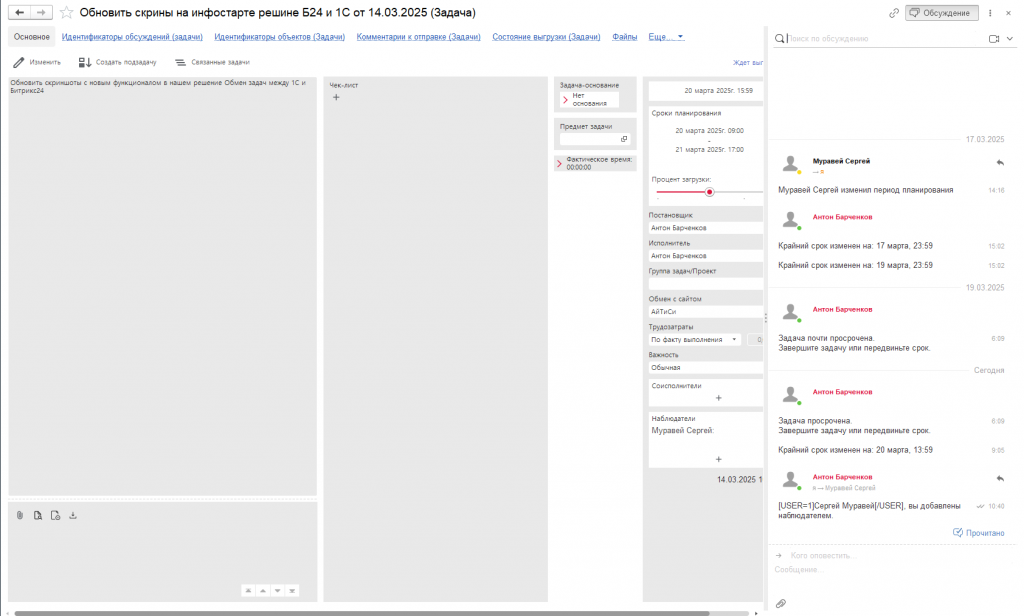Expand the Задача-основание section
The height and width of the screenshot is (616, 1024).
click(565, 99)
